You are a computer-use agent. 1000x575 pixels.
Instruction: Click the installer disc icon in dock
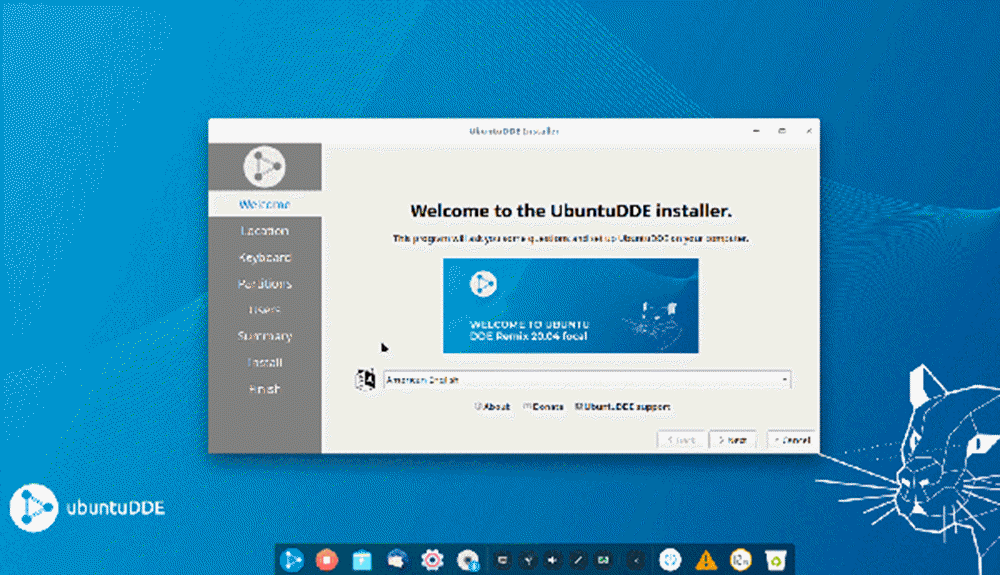467,560
